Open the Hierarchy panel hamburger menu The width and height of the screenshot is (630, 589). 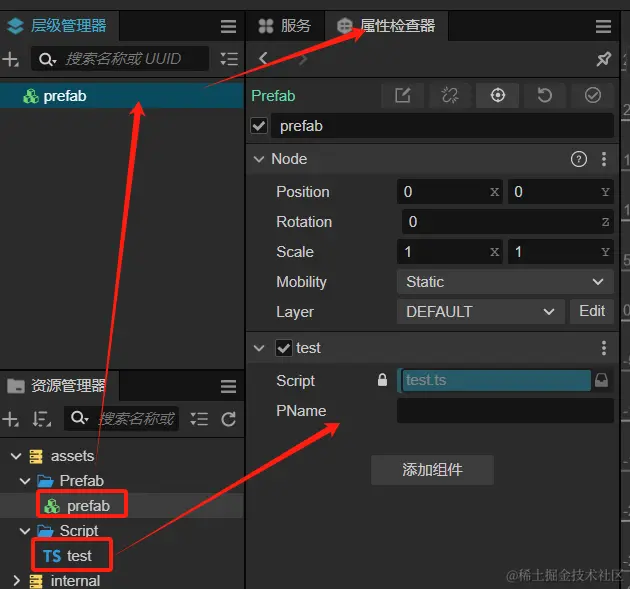click(x=228, y=27)
